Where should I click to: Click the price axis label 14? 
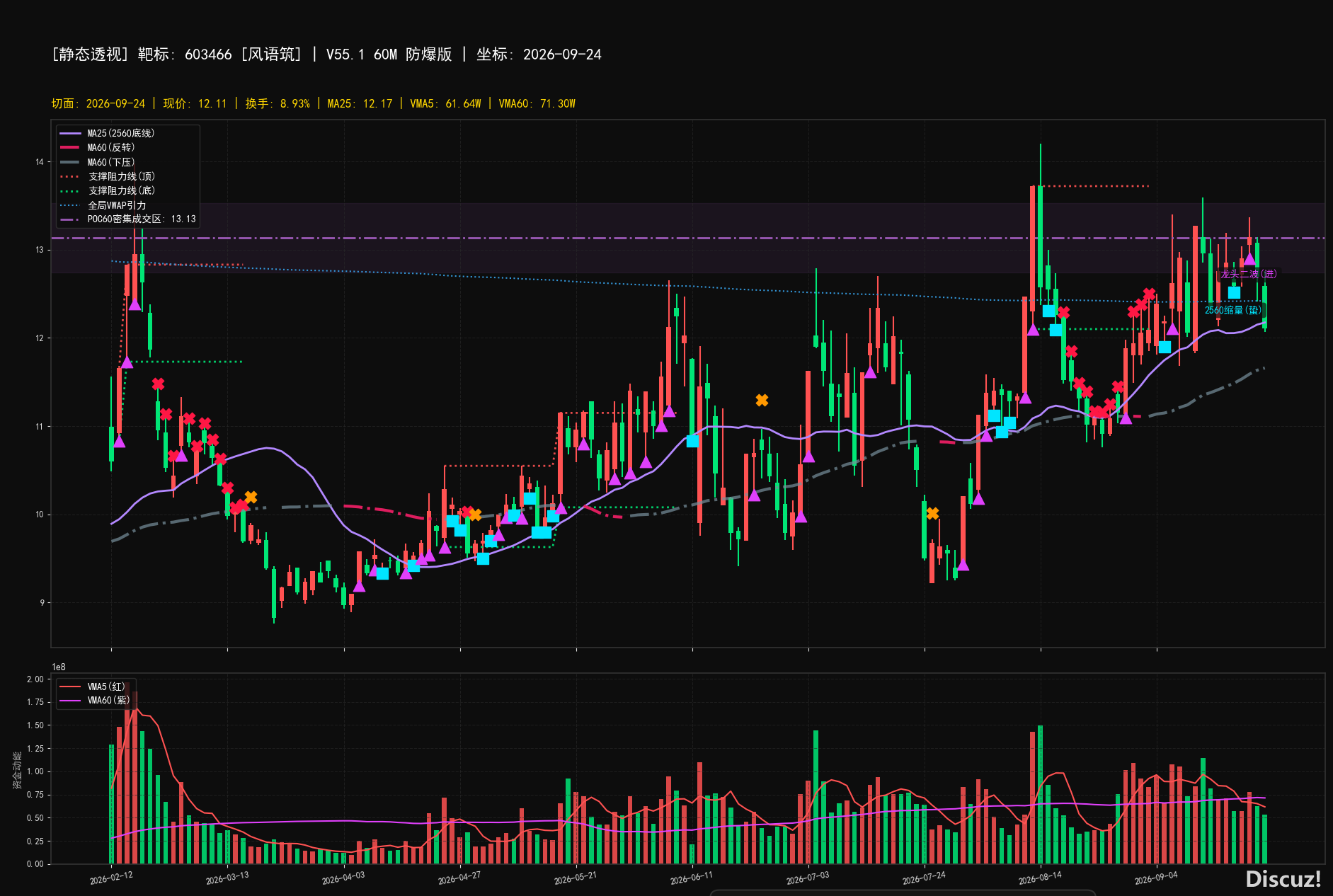40,162
